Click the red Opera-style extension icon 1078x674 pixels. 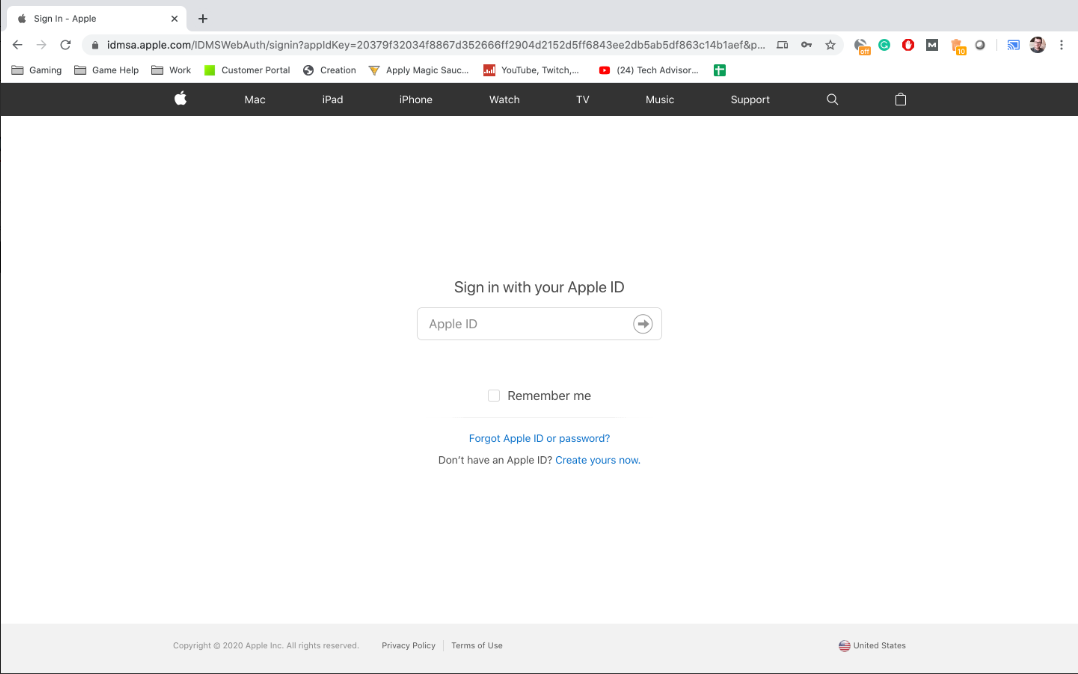[x=908, y=45]
